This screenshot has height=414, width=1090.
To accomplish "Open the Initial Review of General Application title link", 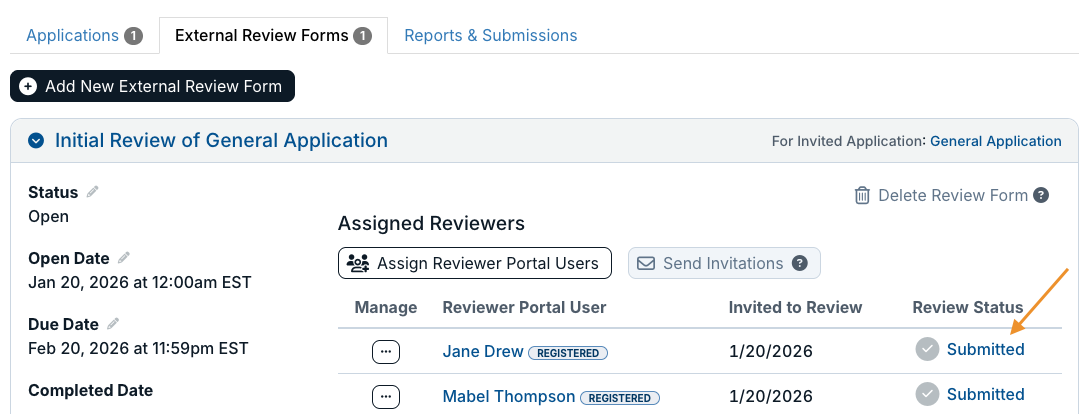I will pyautogui.click(x=221, y=140).
